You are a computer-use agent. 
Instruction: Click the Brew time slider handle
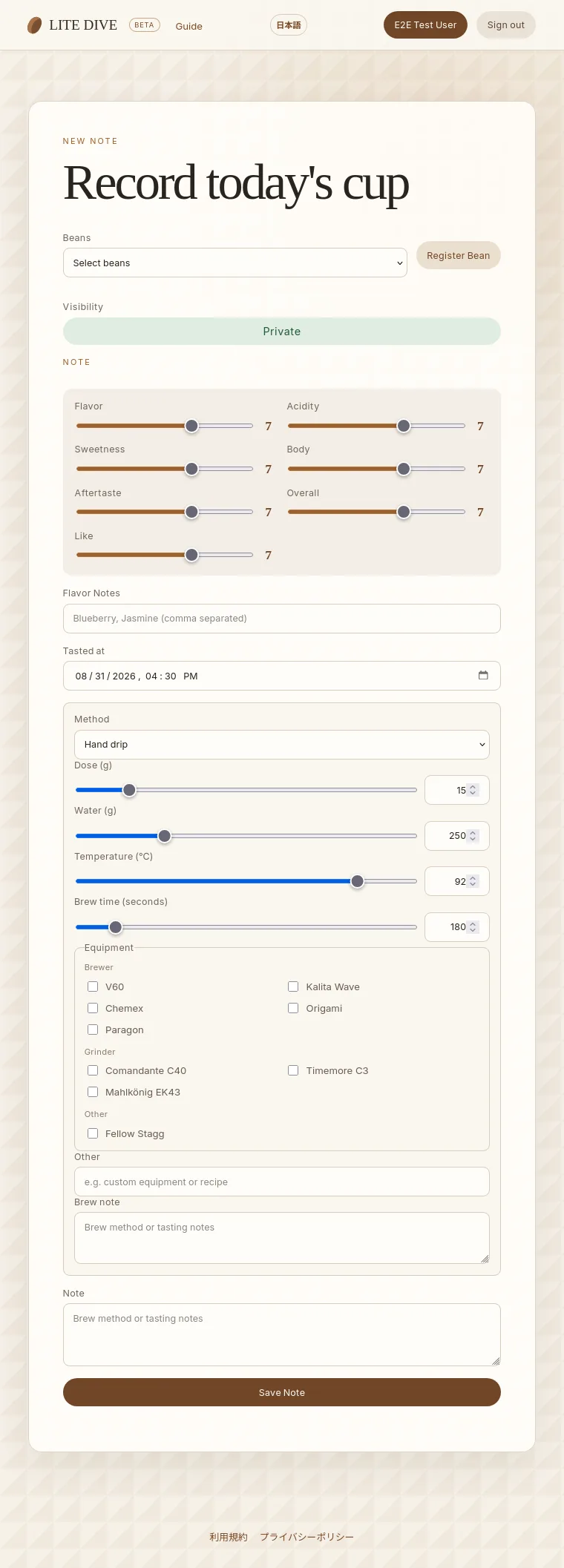click(x=116, y=927)
